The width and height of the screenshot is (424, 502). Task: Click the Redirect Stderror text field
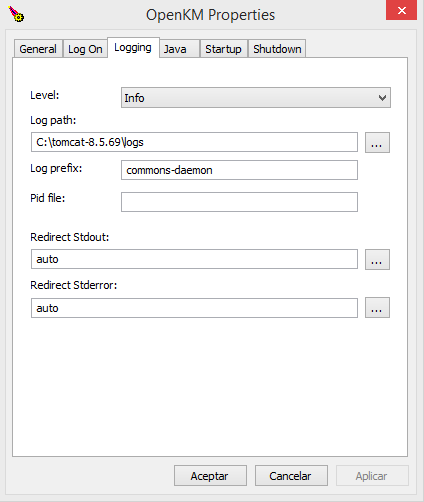pyautogui.click(x=194, y=308)
